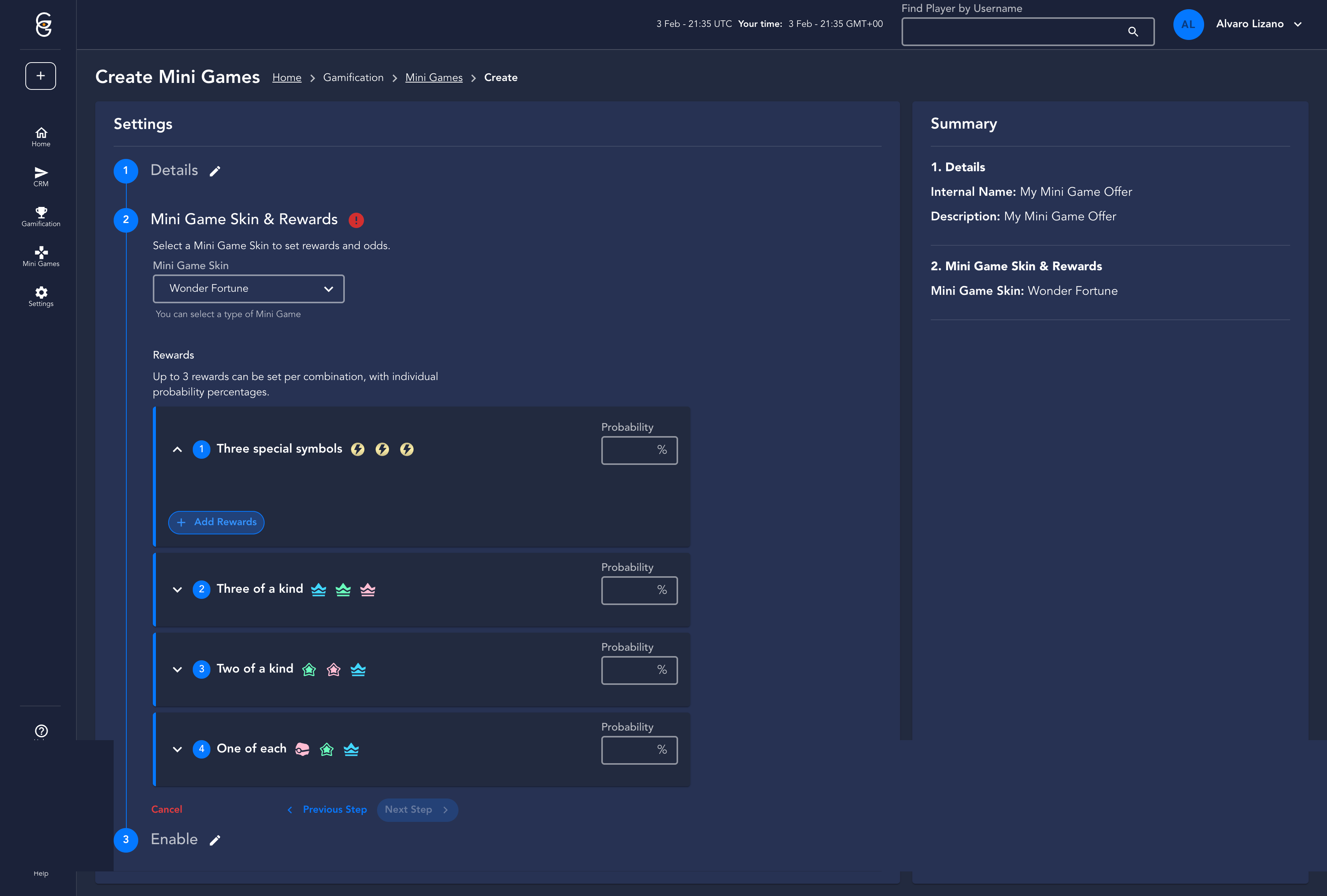Screen dimensions: 1327x896
Task: Expand the Two of a kind section
Action: coord(177,670)
